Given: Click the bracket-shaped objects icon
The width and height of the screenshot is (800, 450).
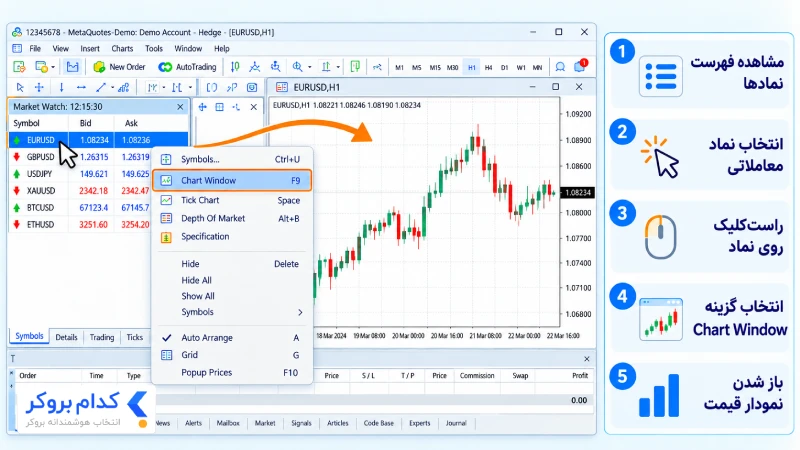Looking at the screenshot, I should (x=212, y=87).
